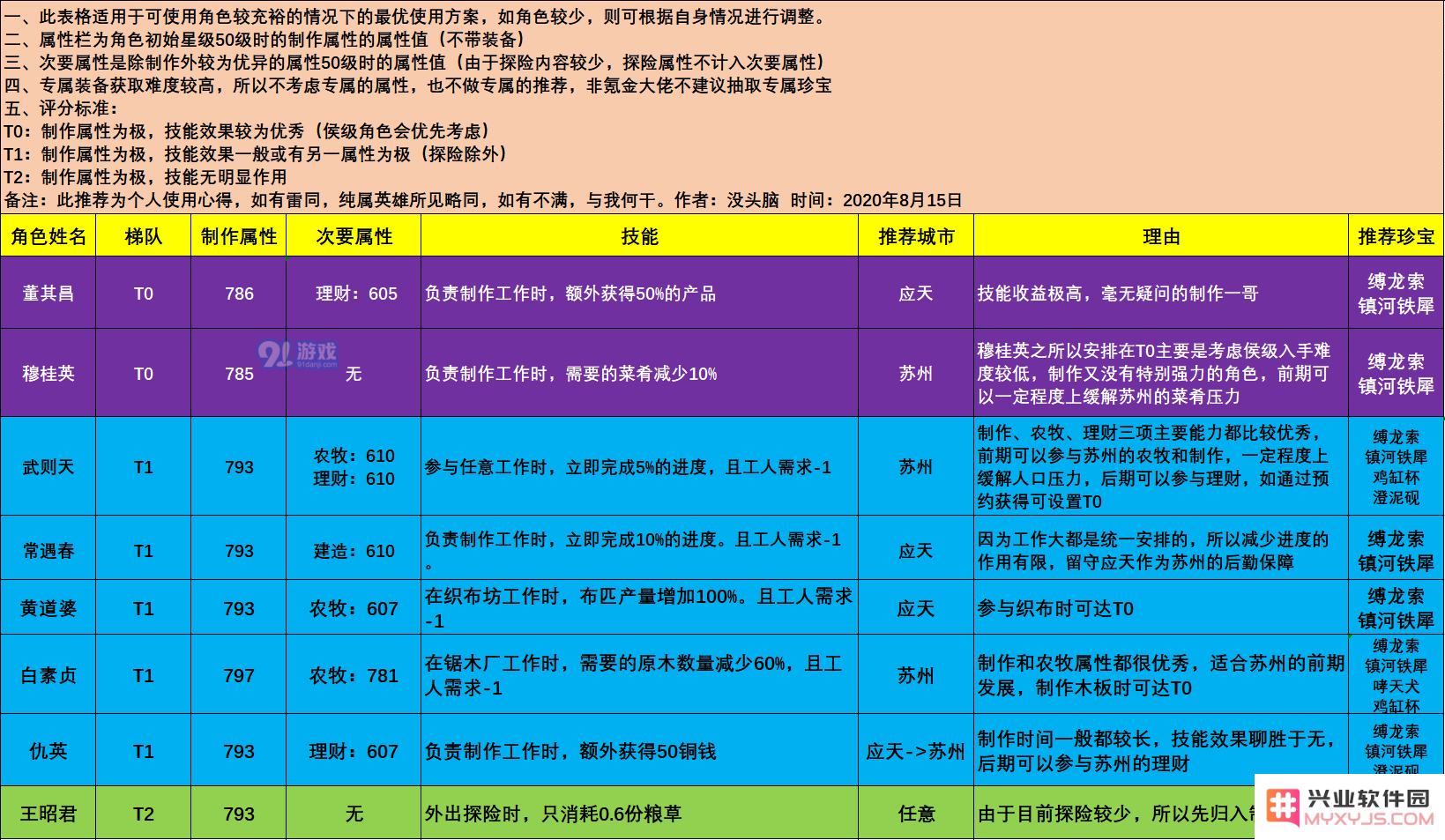Click the T0 tier cell for 董其昌
Viewport: 1445px width, 840px height.
(x=144, y=294)
